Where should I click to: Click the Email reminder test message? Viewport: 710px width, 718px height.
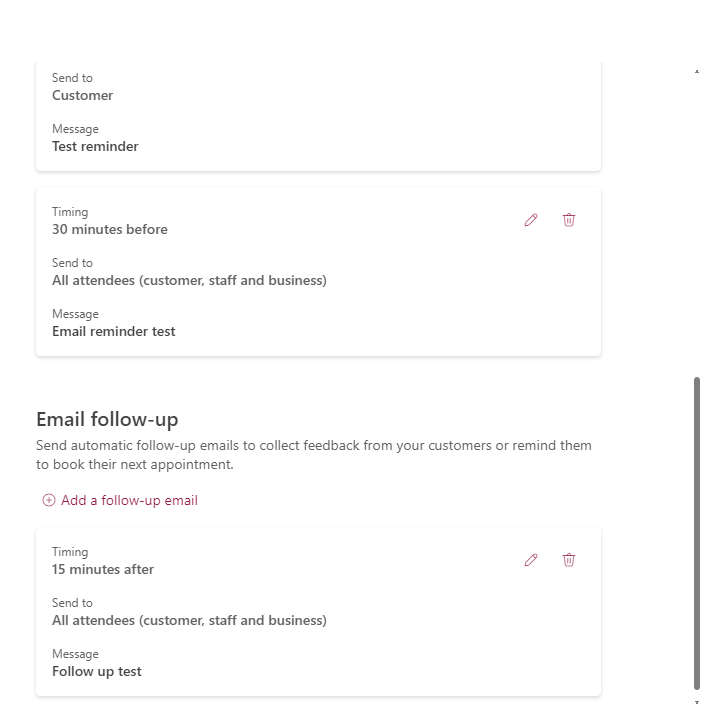114,331
